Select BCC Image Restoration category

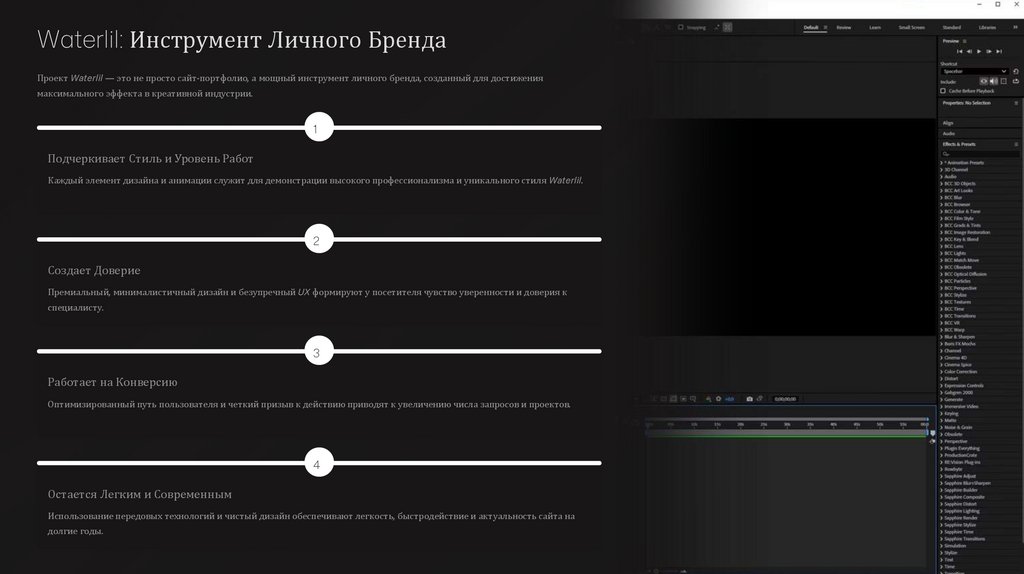(967, 232)
